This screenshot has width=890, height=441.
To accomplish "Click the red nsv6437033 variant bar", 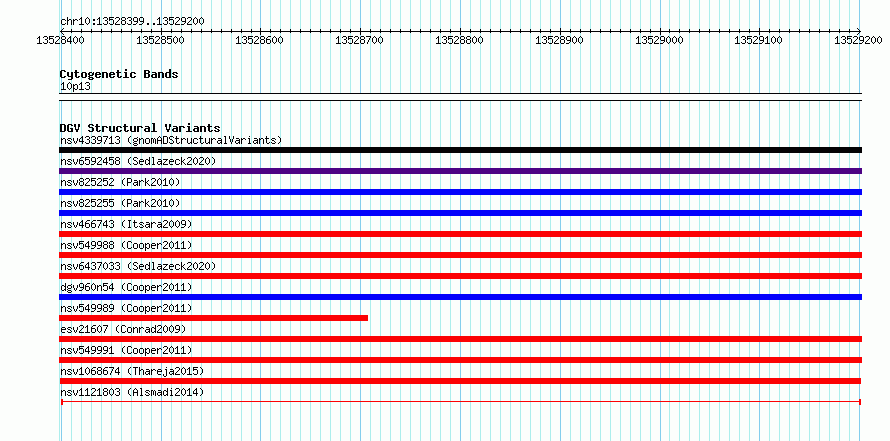I will [460, 276].
